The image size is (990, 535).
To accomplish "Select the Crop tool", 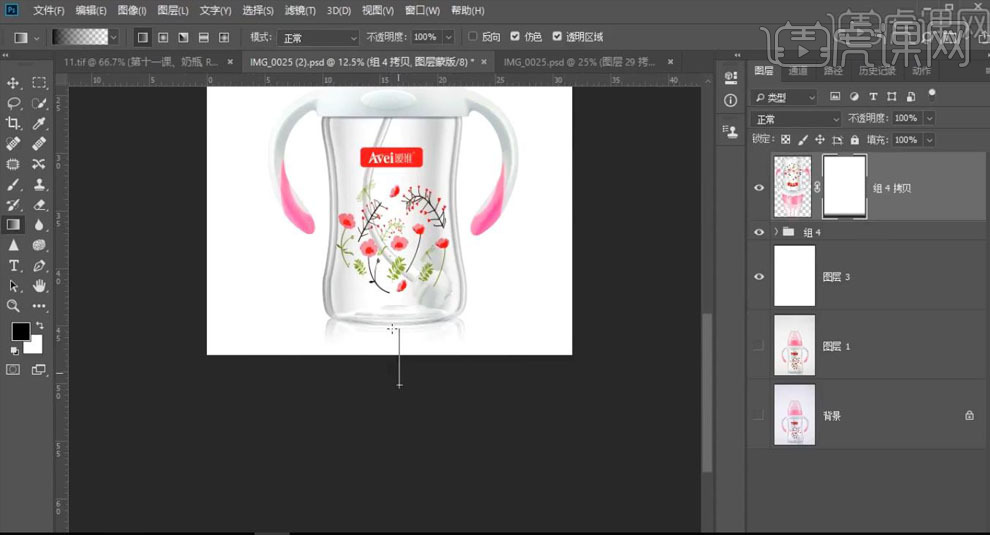I will coord(14,123).
